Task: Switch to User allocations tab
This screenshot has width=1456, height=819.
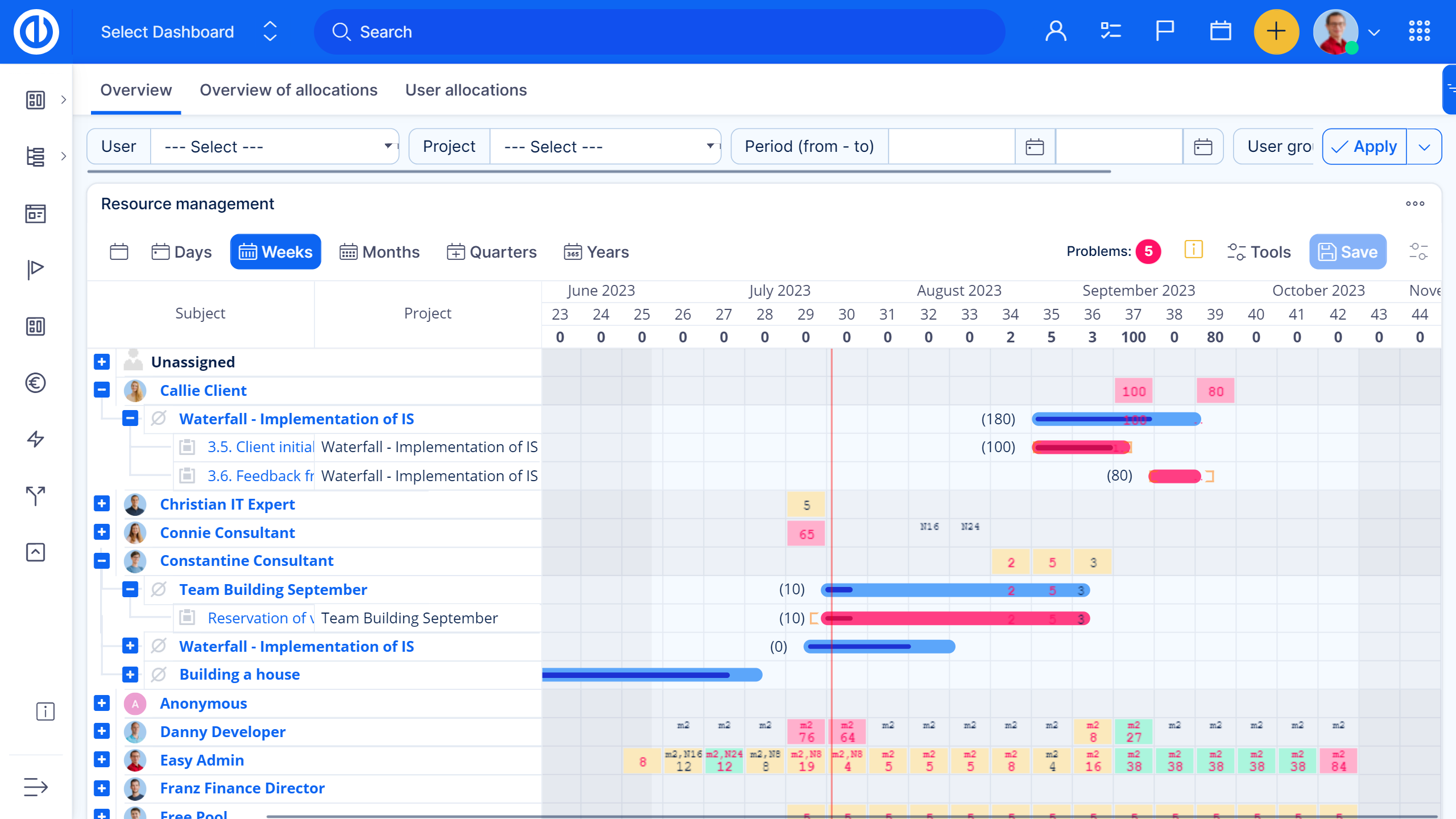Action: (x=465, y=90)
